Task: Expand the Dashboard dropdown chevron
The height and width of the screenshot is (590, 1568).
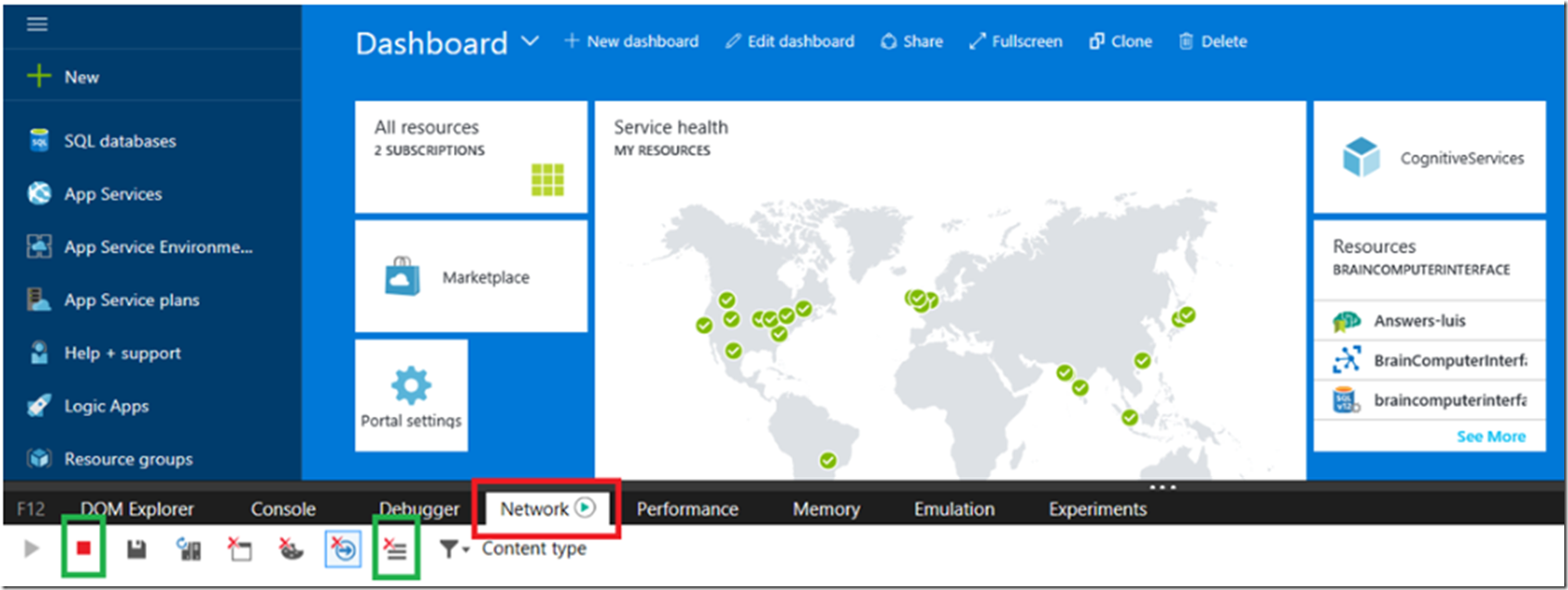Action: [530, 42]
